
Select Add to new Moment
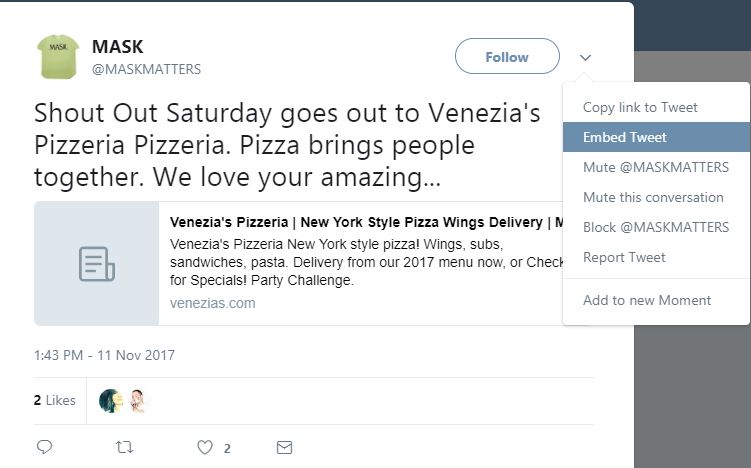click(647, 300)
